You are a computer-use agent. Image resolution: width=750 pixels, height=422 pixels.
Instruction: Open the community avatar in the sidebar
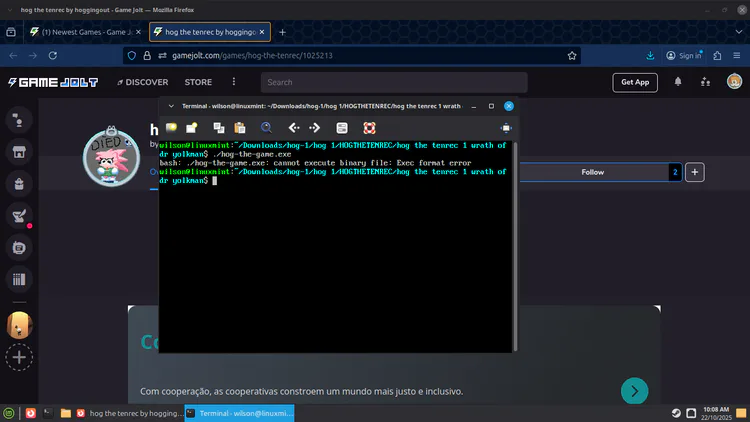click(19, 325)
